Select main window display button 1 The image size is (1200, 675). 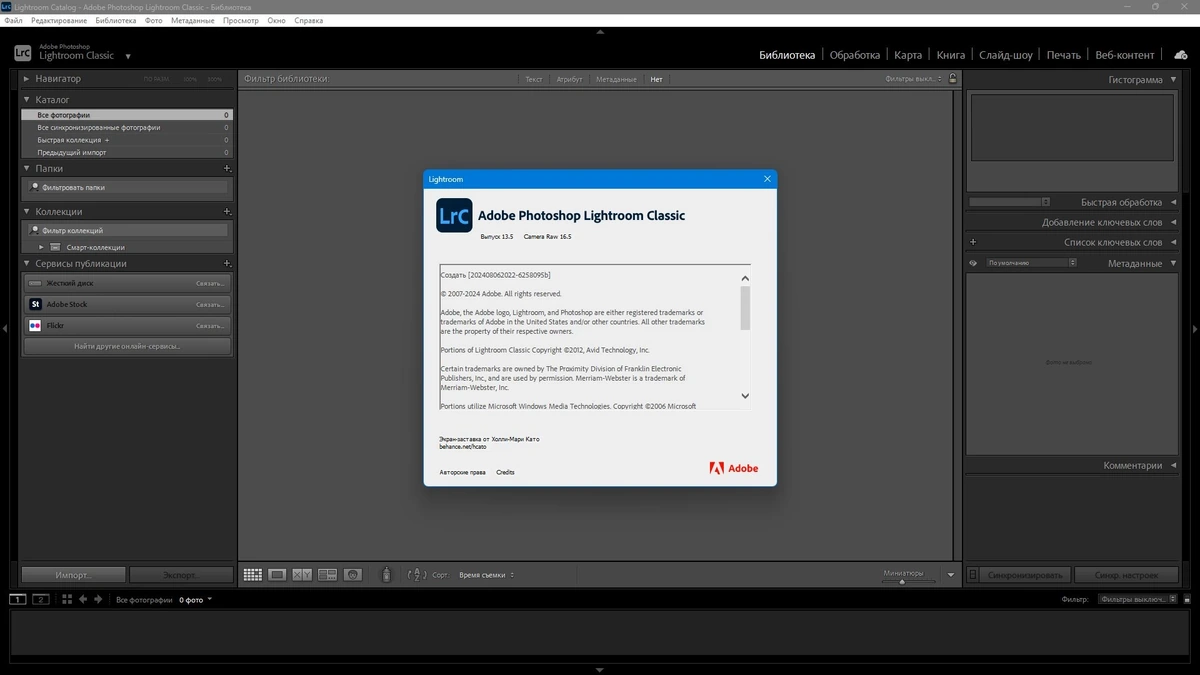click(18, 599)
